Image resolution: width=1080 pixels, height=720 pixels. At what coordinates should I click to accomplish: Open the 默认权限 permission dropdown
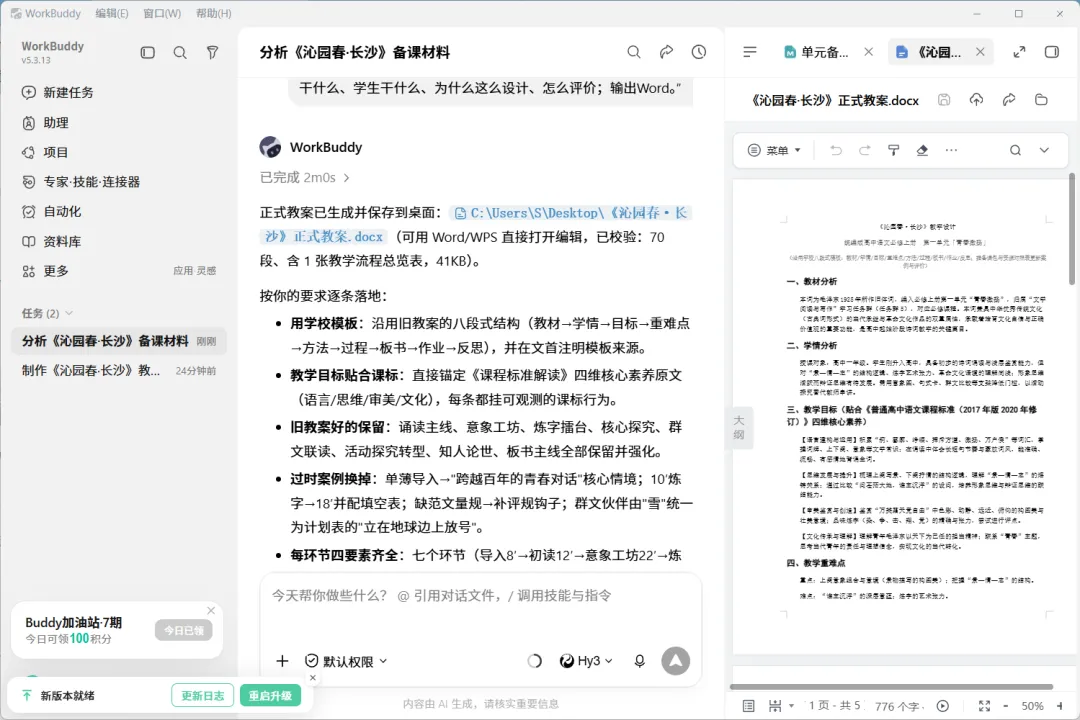(x=346, y=661)
